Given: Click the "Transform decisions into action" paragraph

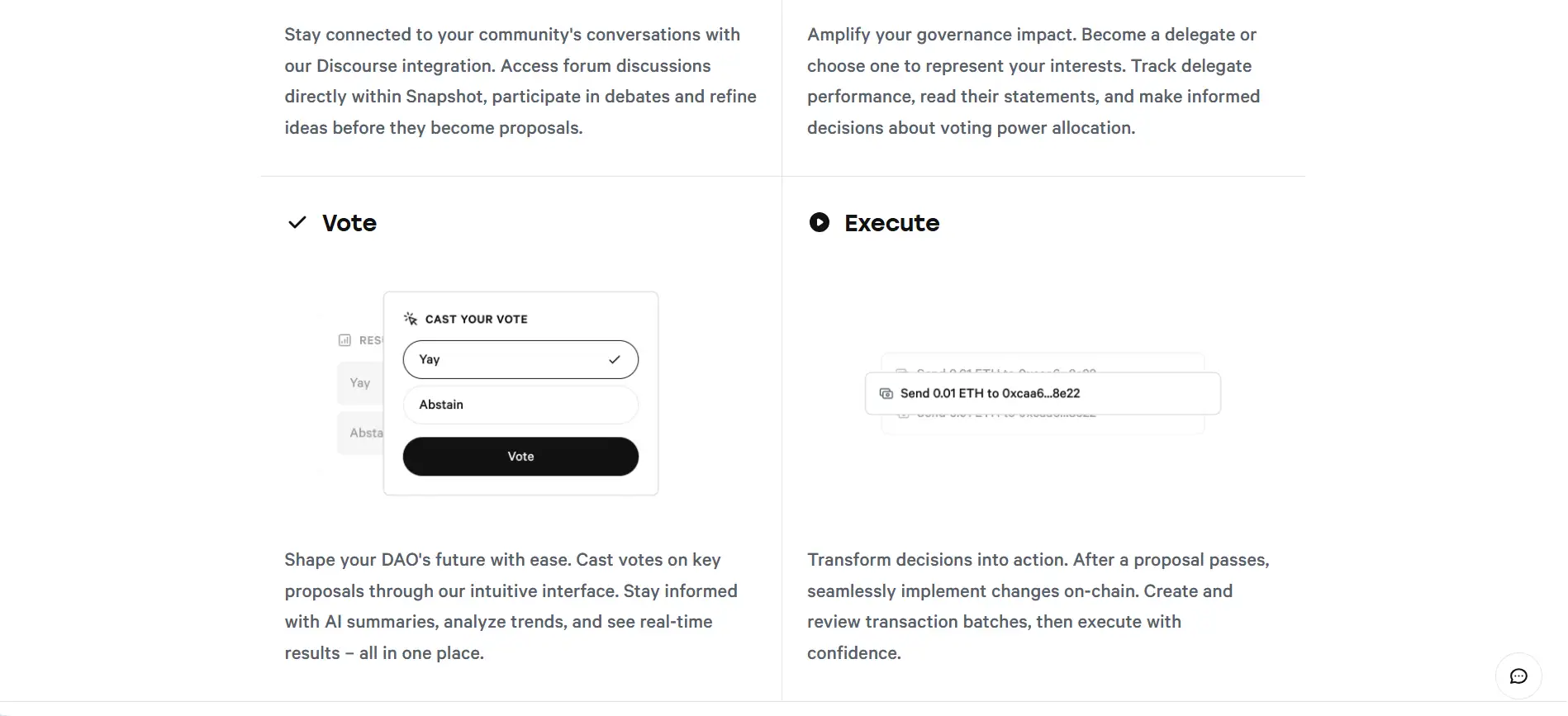Looking at the screenshot, I should tap(1038, 606).
